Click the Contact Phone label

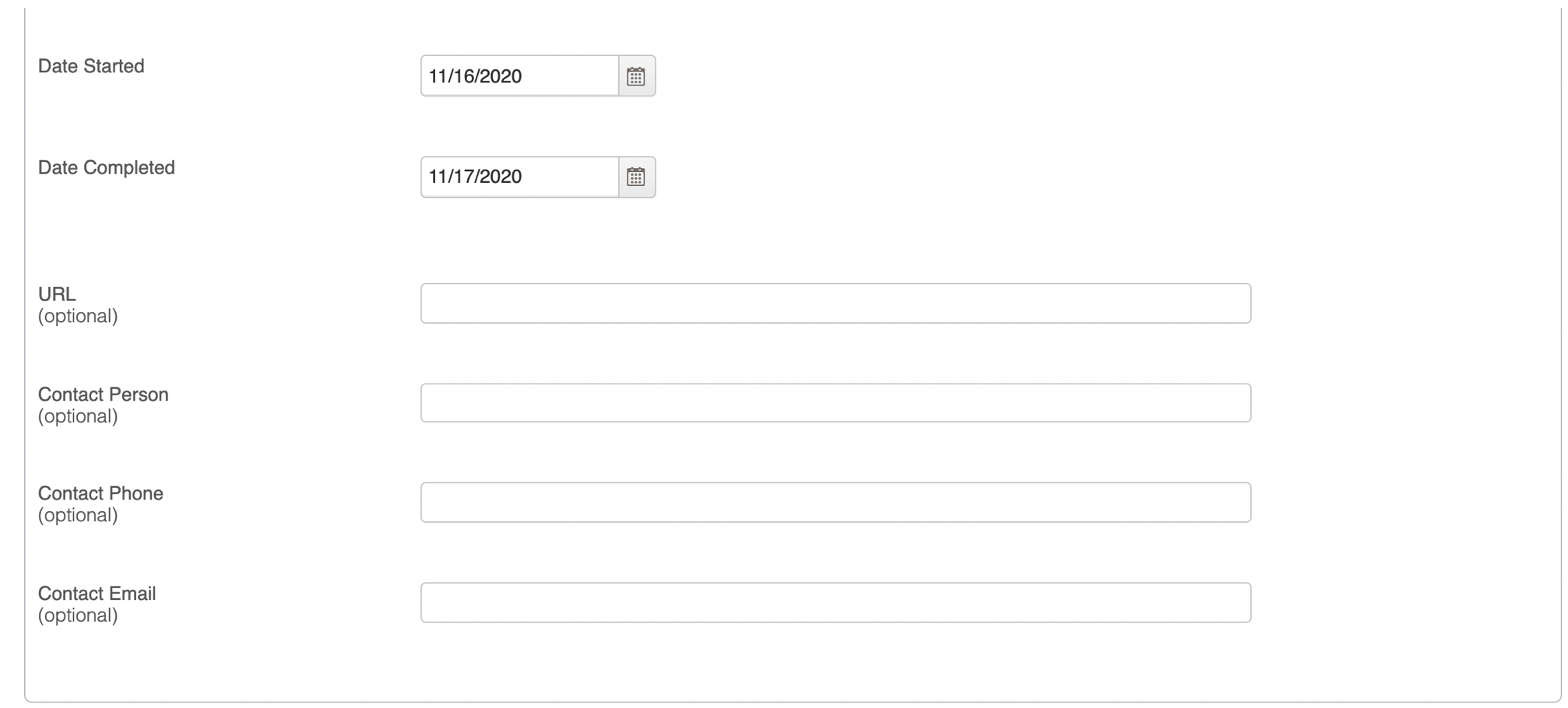tap(100, 493)
